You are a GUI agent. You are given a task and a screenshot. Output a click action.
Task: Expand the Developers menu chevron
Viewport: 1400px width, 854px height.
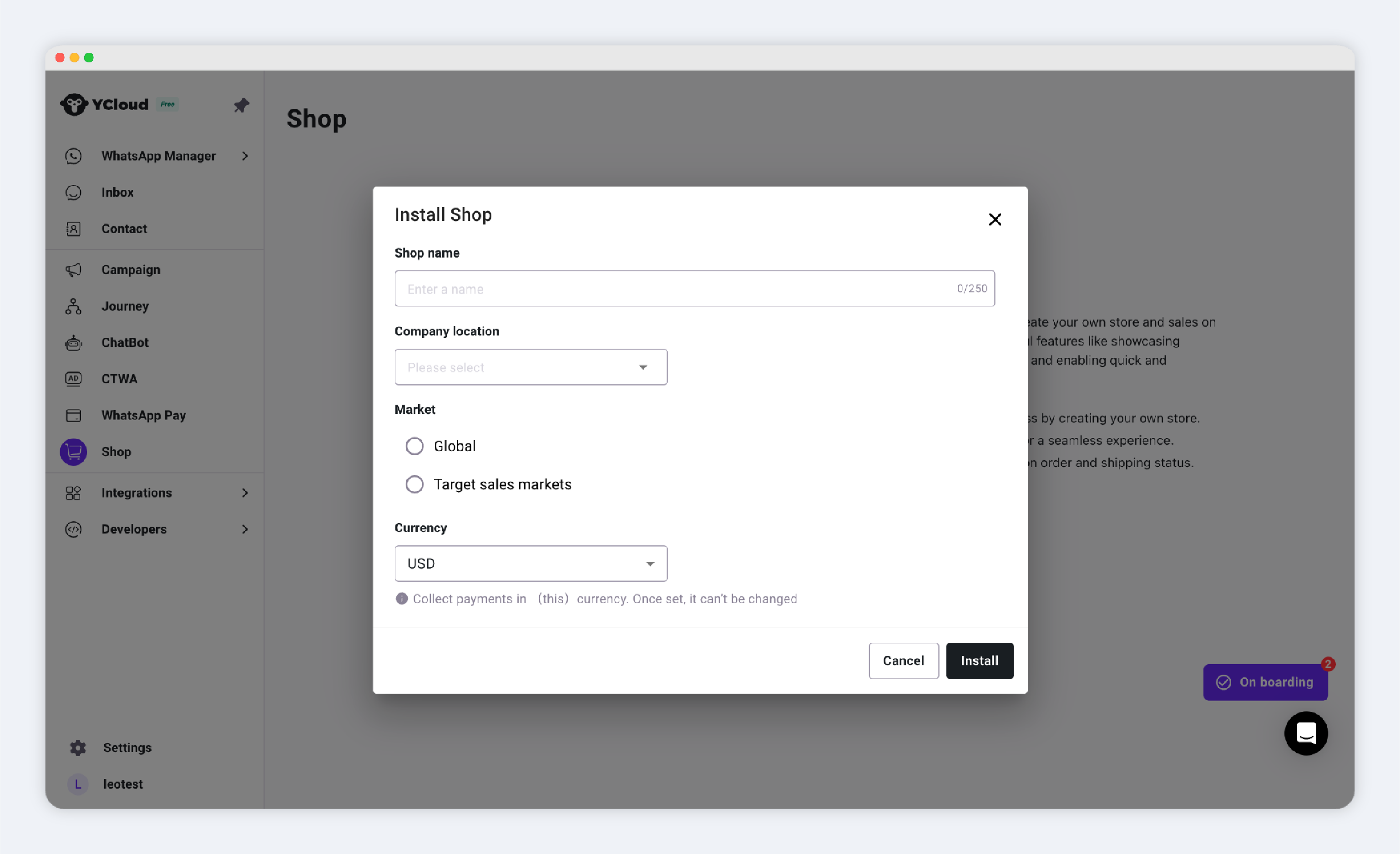coord(245,529)
